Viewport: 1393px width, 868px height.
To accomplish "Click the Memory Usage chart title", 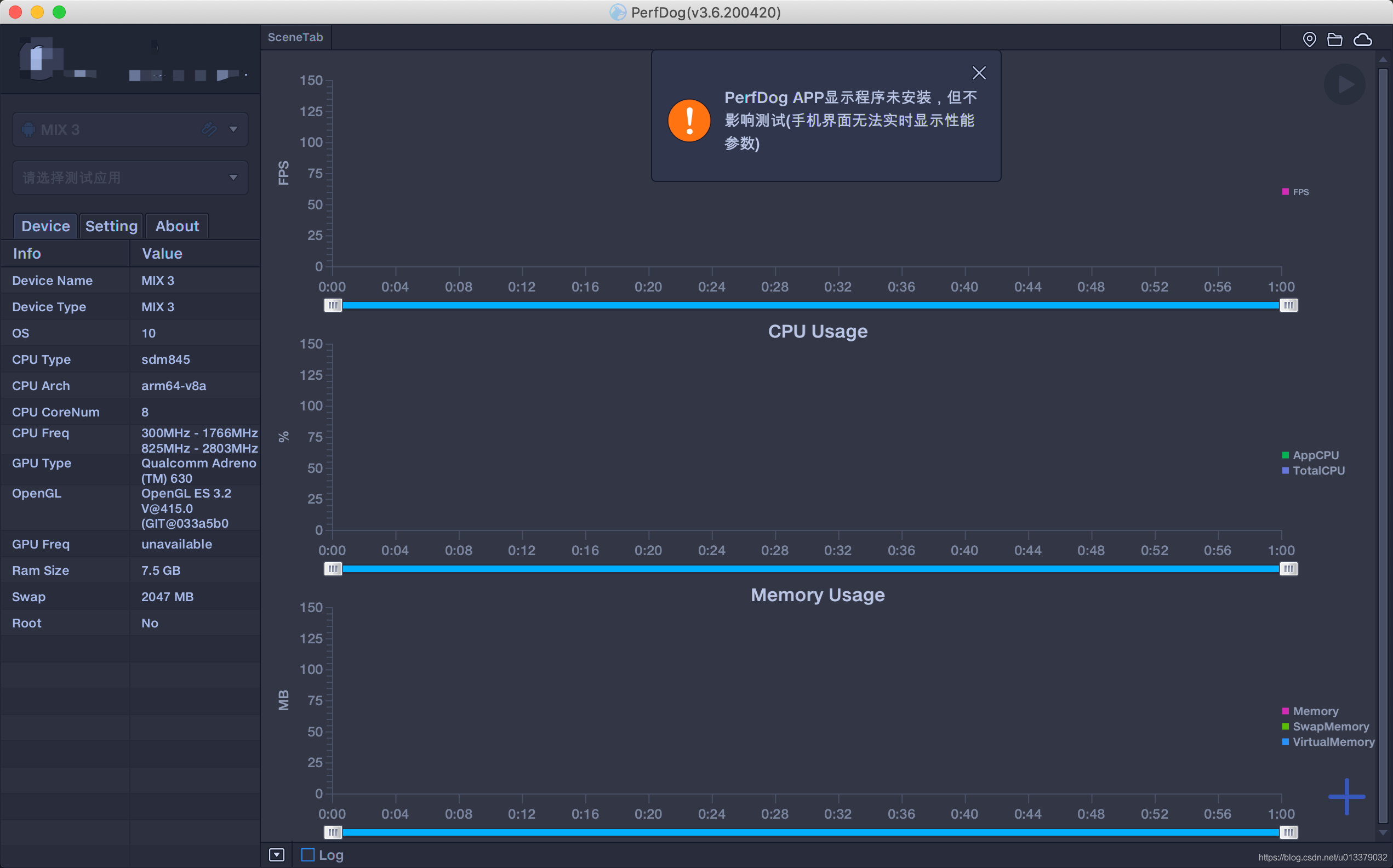I will click(x=817, y=595).
